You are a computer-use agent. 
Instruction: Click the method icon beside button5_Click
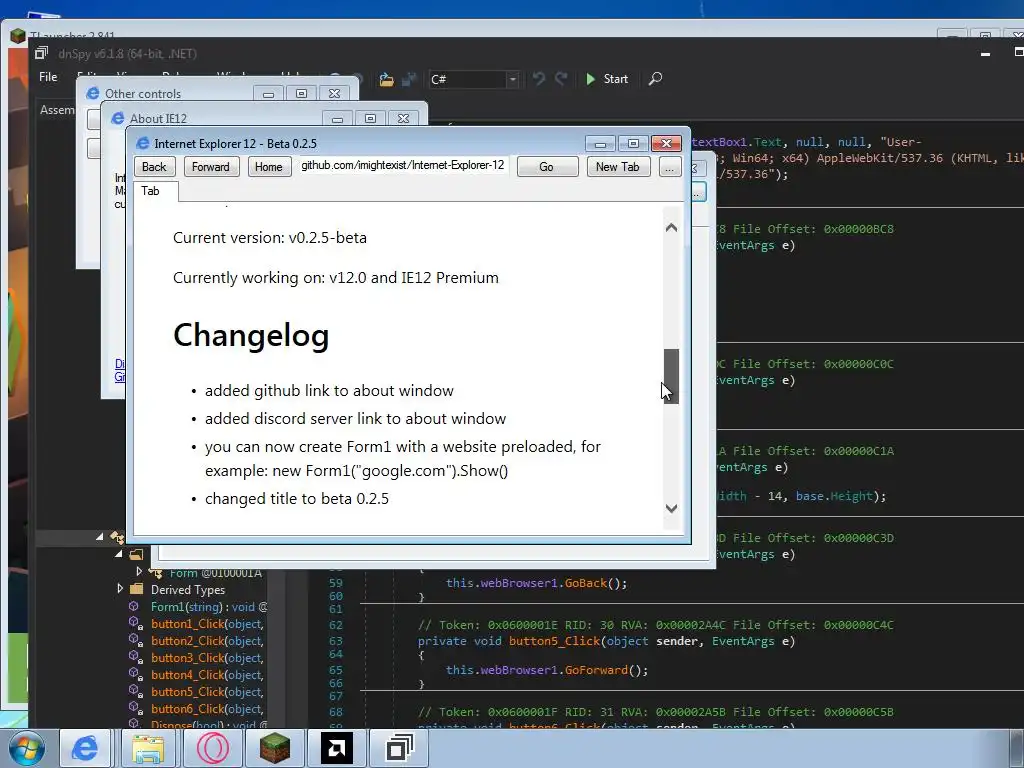tap(135, 692)
